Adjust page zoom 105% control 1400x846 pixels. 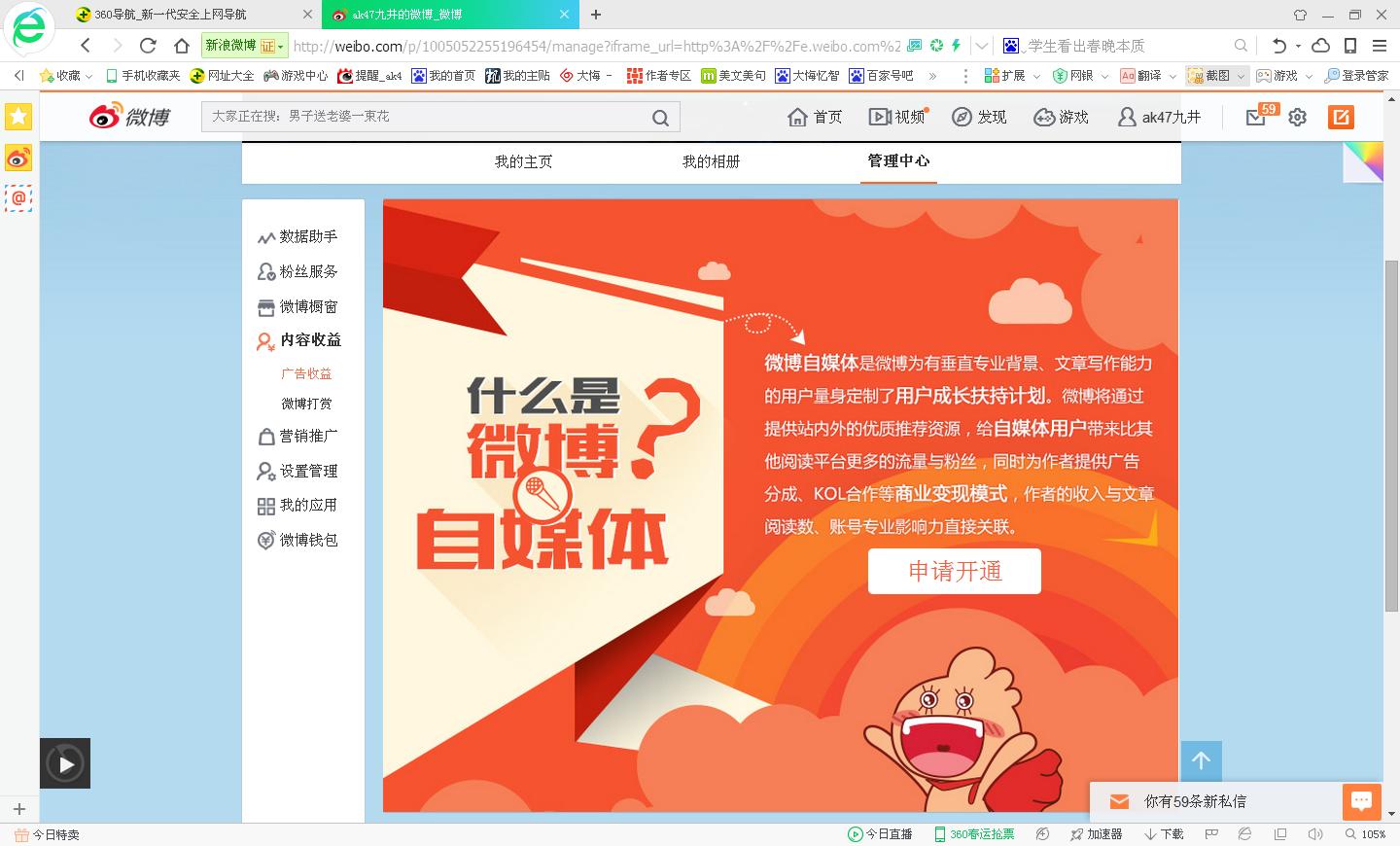click(1365, 834)
